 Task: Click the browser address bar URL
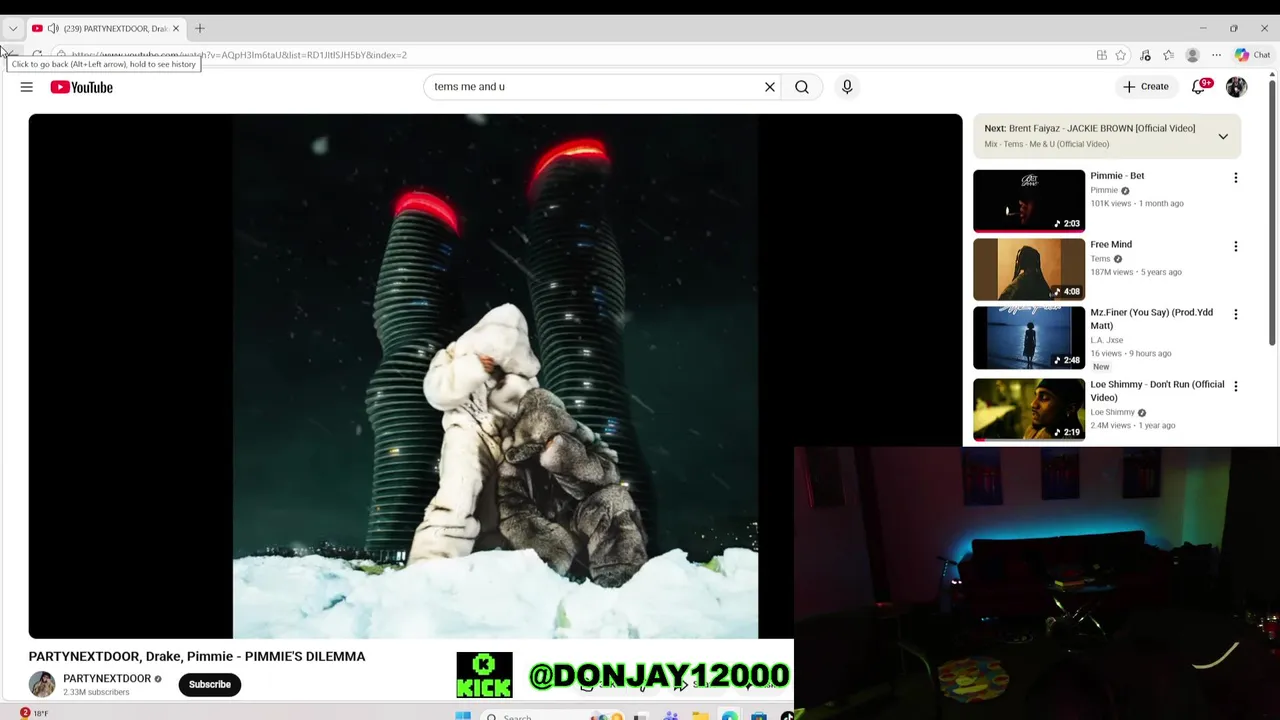(239, 55)
